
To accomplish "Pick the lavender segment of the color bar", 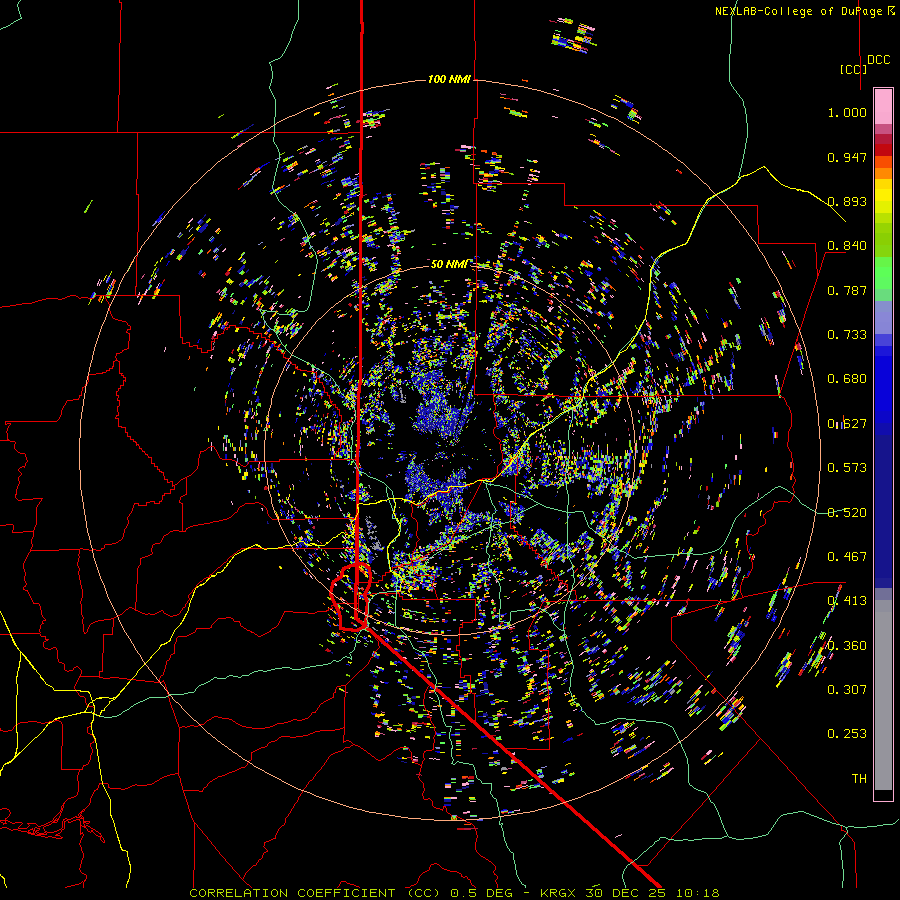I will click(883, 318).
